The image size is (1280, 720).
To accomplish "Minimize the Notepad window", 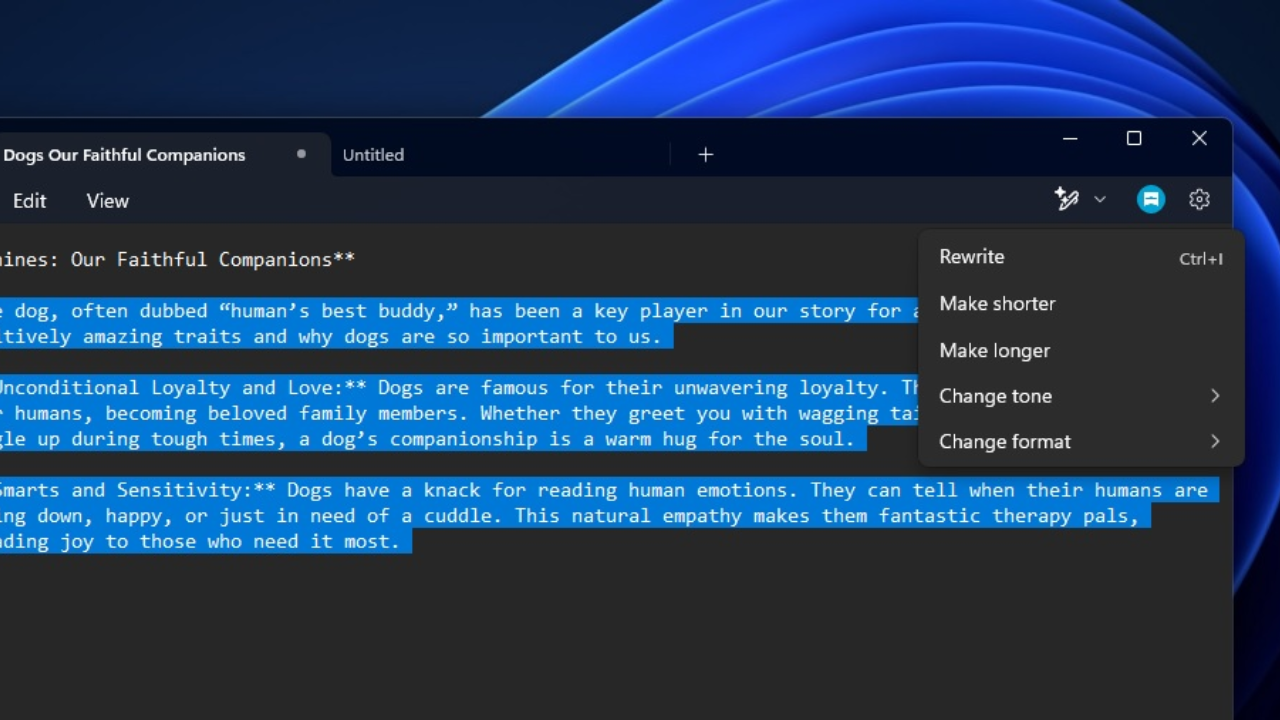I will [1070, 138].
